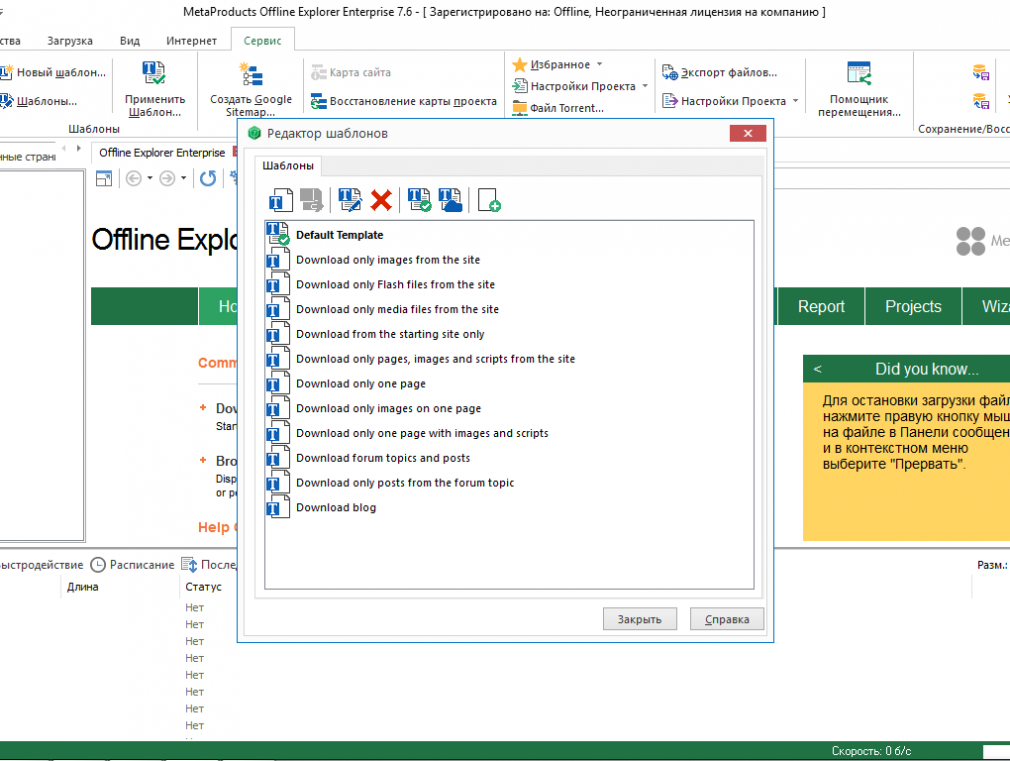The width and height of the screenshot is (1010, 761).
Task: Close the Редактор шаблонов dialog
Action: point(748,133)
